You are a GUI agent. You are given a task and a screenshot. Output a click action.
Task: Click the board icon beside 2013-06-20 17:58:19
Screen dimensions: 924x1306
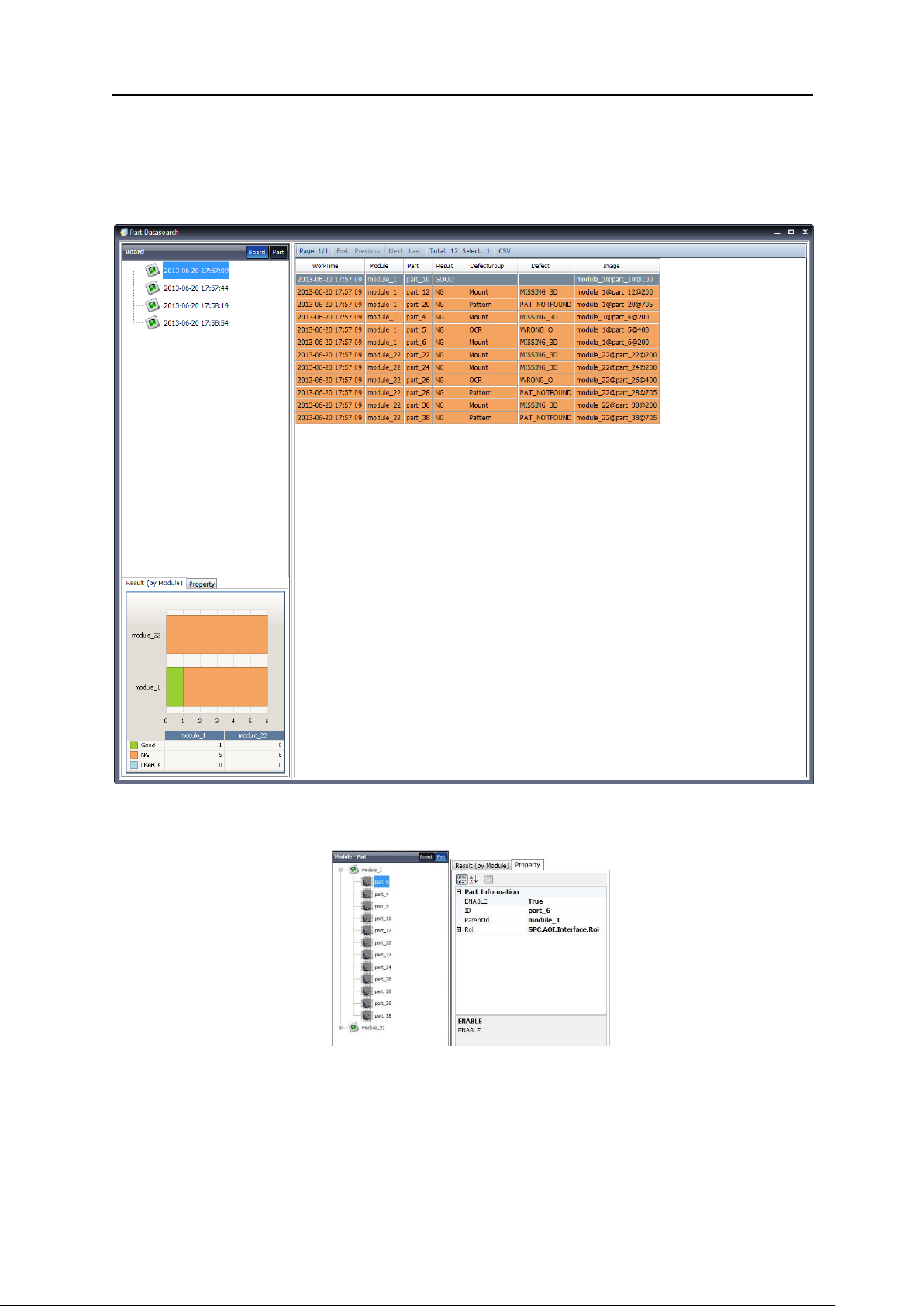click(x=153, y=305)
